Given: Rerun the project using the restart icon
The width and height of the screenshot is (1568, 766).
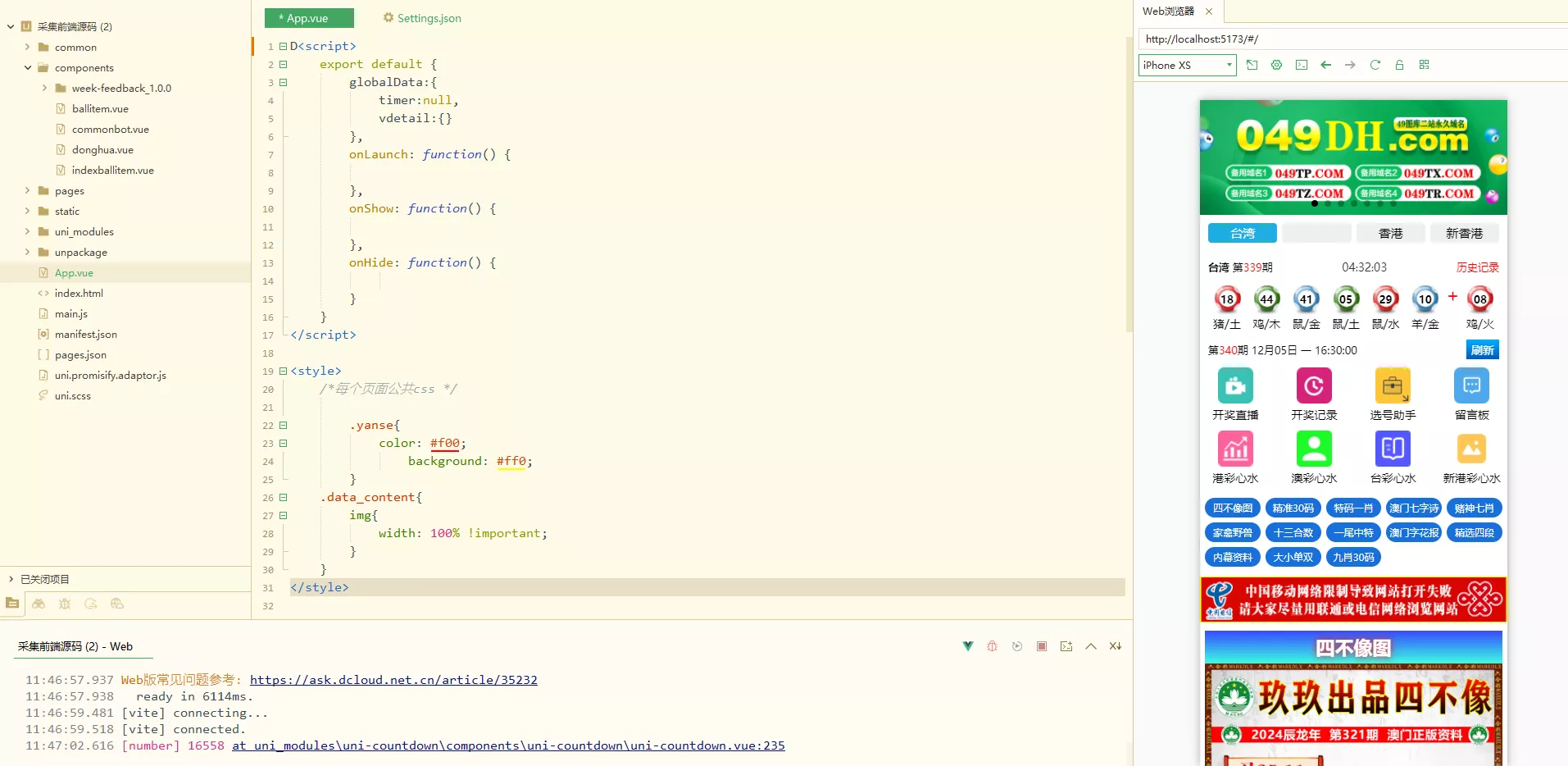Looking at the screenshot, I should 1016,646.
